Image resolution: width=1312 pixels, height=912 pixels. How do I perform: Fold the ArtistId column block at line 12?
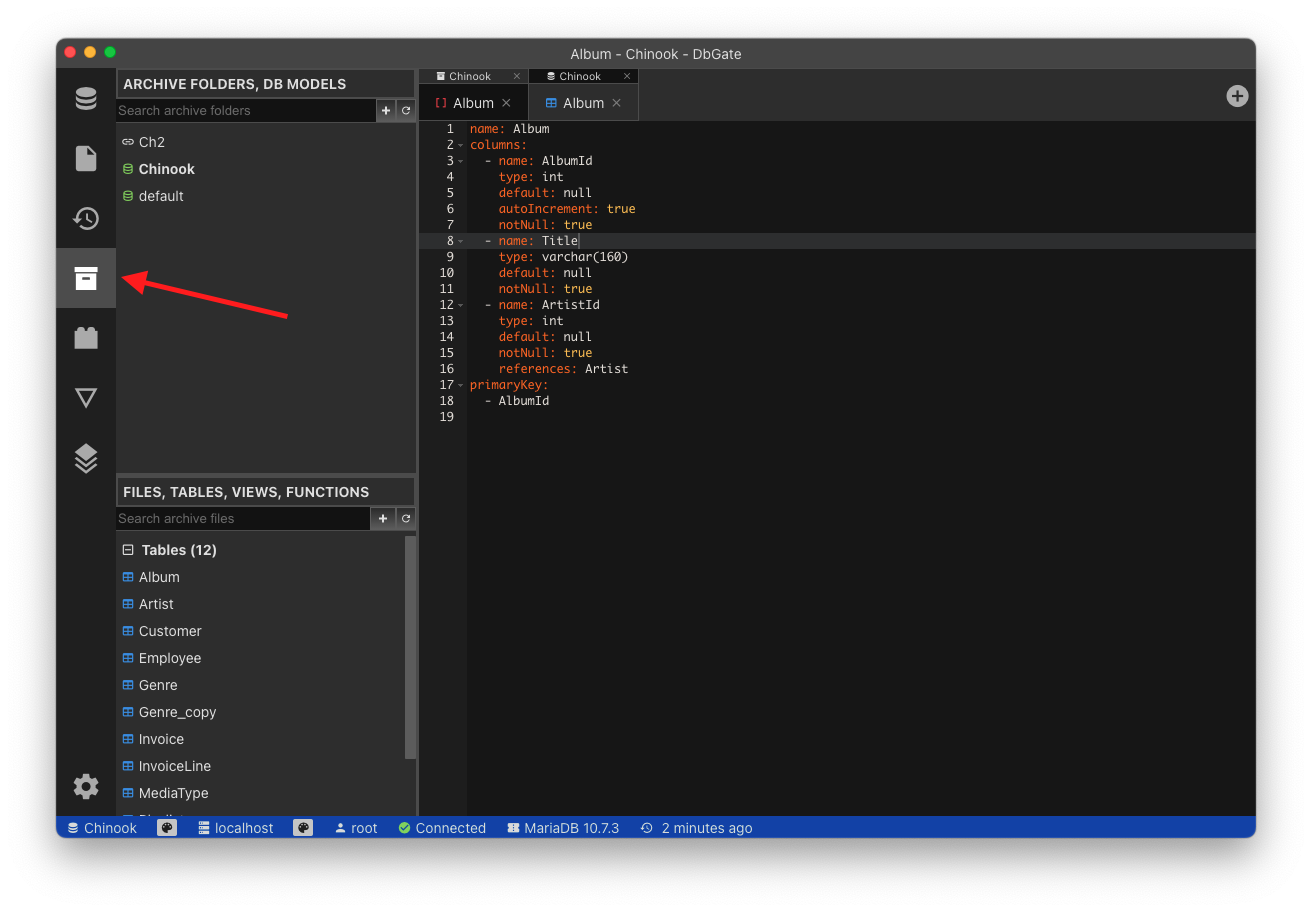pyautogui.click(x=461, y=305)
